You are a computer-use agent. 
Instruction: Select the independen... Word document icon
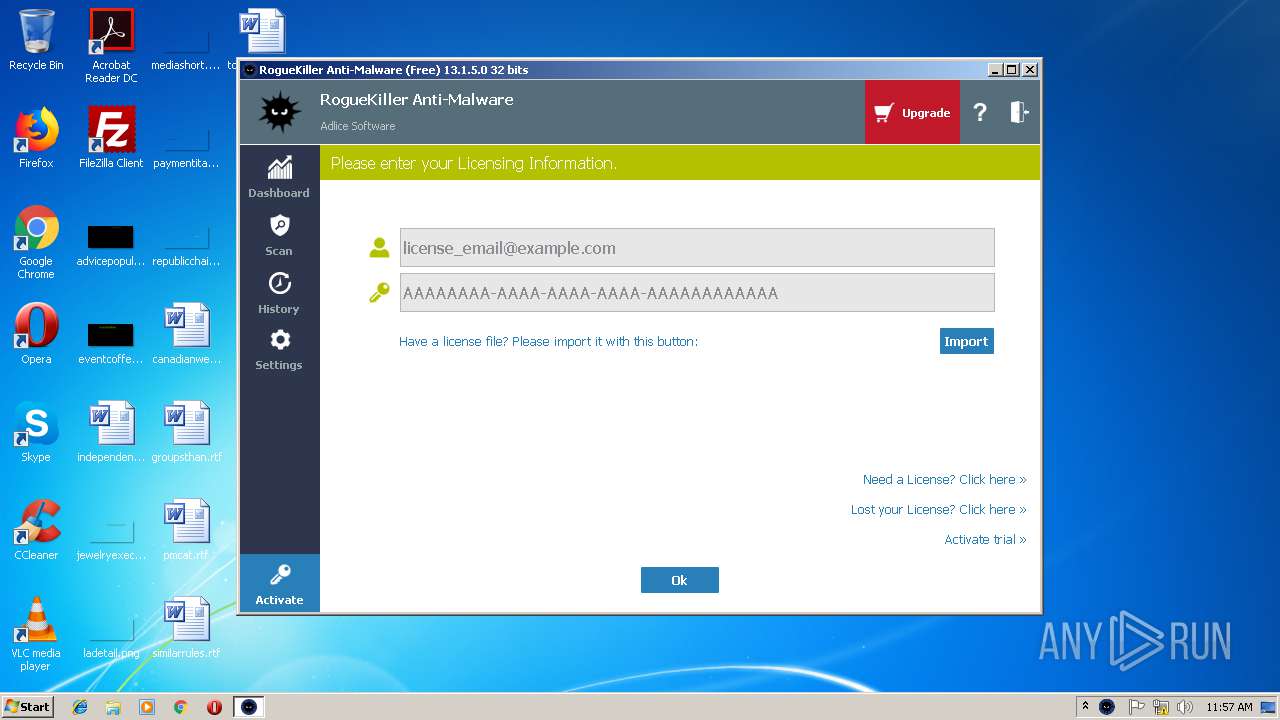pyautogui.click(x=111, y=432)
